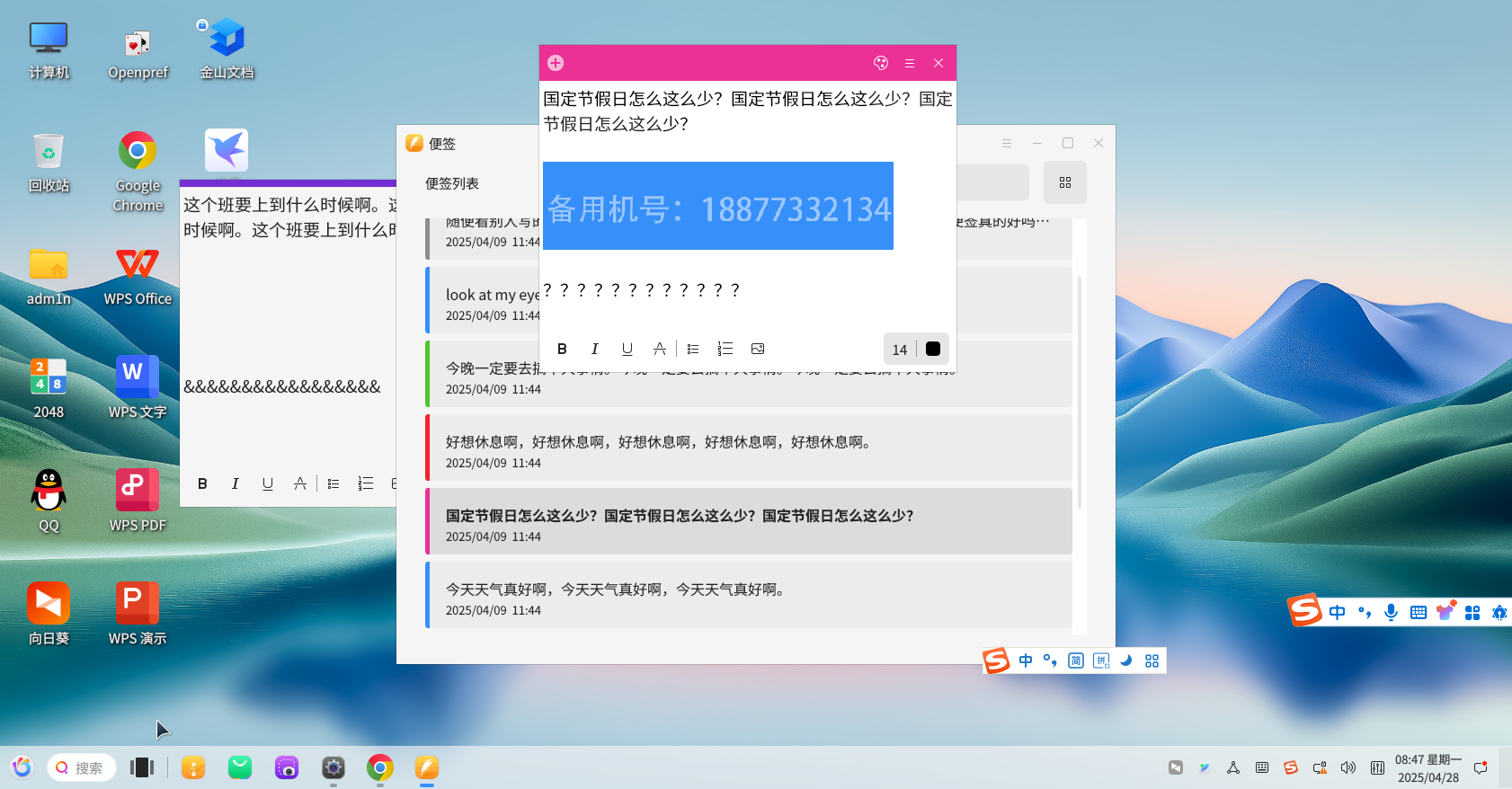Insert an image into the pink note
The width and height of the screenshot is (1512, 789).
pos(758,349)
